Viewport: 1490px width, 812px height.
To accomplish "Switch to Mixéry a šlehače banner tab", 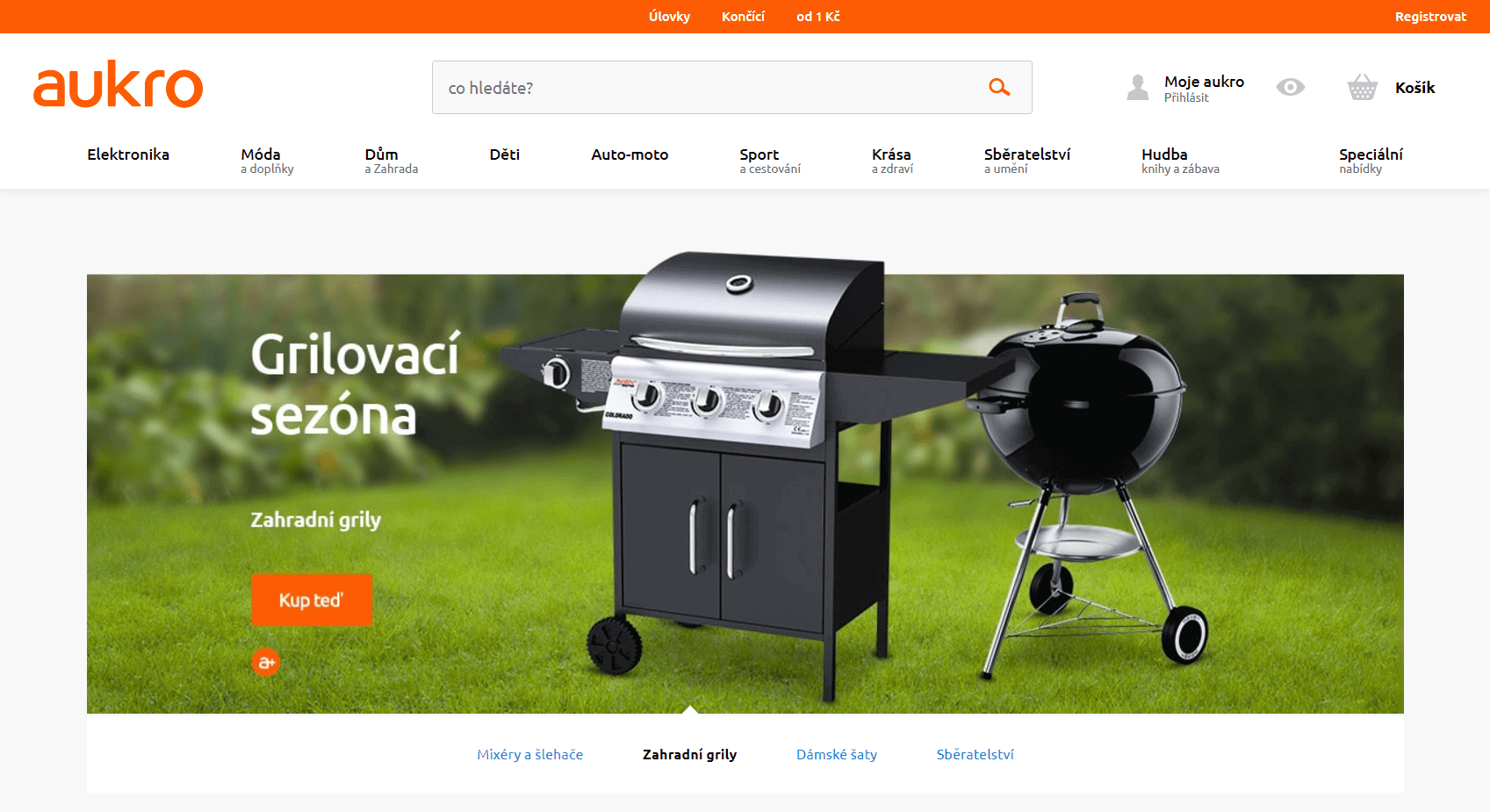I will 530,754.
